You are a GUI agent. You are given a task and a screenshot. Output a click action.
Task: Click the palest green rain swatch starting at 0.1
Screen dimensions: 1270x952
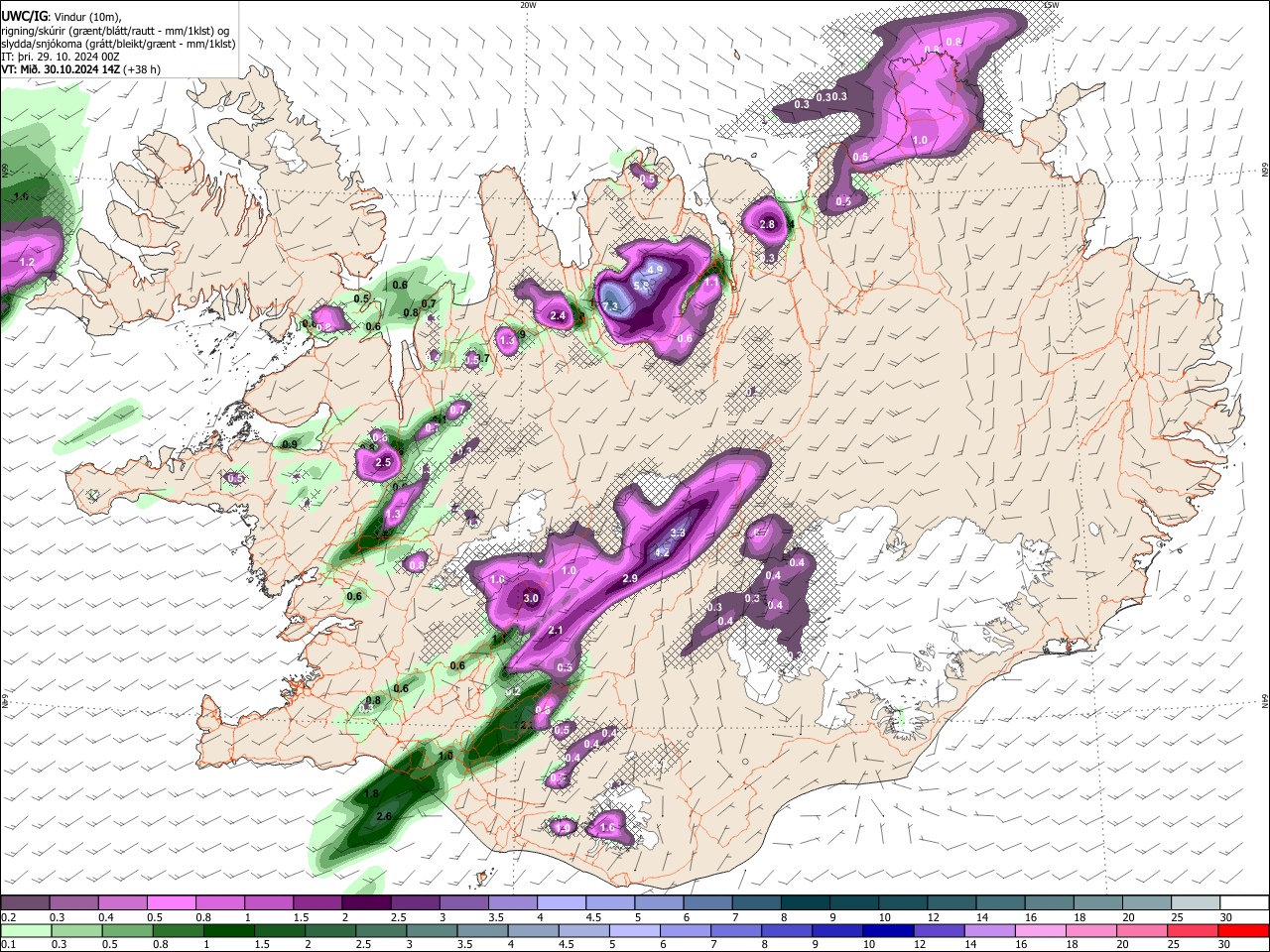pos(25,930)
